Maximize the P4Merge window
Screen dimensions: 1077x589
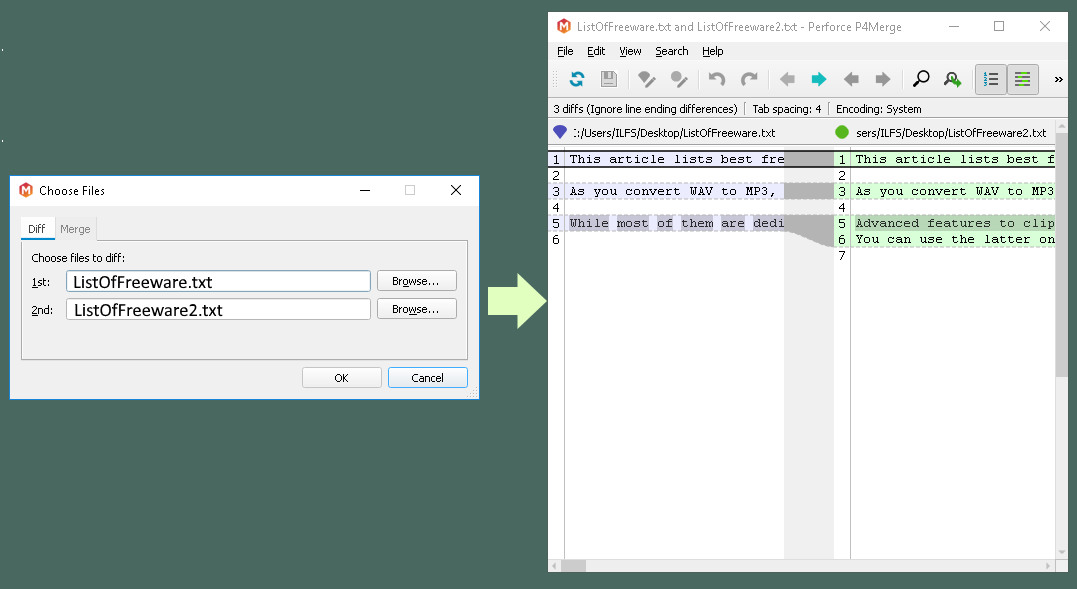pyautogui.click(x=999, y=26)
